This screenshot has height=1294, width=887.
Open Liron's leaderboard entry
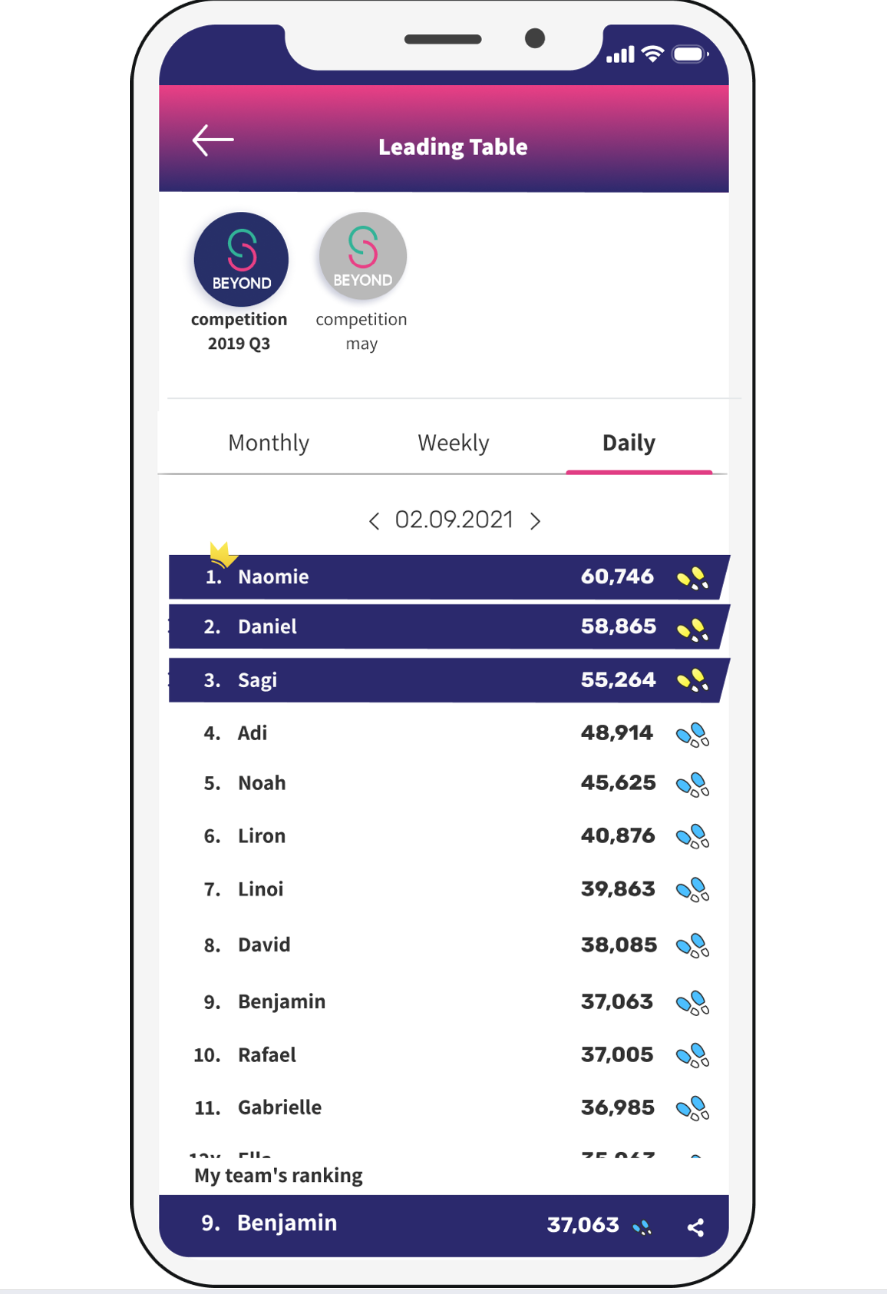pyautogui.click(x=449, y=836)
